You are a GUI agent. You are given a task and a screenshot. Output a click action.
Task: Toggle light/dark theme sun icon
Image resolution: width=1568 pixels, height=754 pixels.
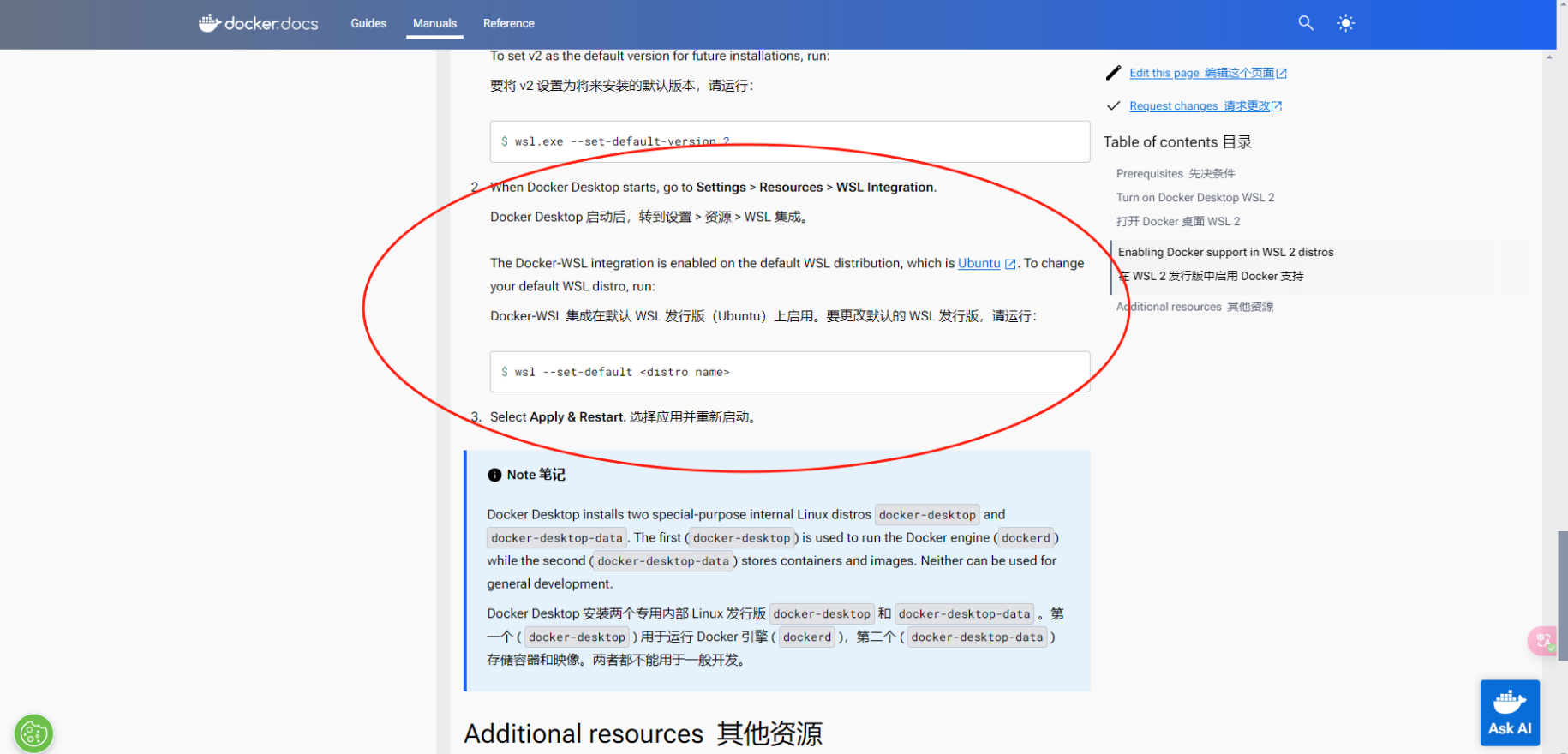click(x=1345, y=23)
